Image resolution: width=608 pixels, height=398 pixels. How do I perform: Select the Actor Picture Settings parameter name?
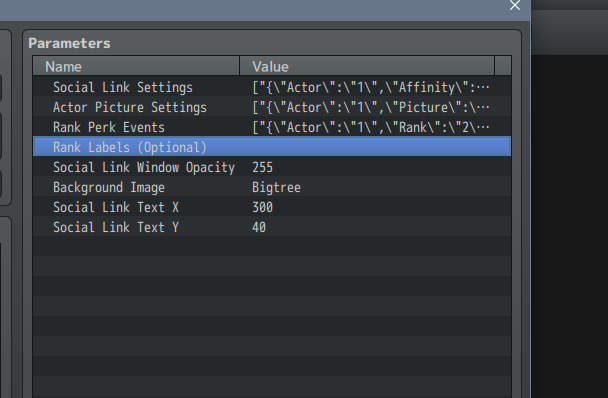click(x=130, y=107)
